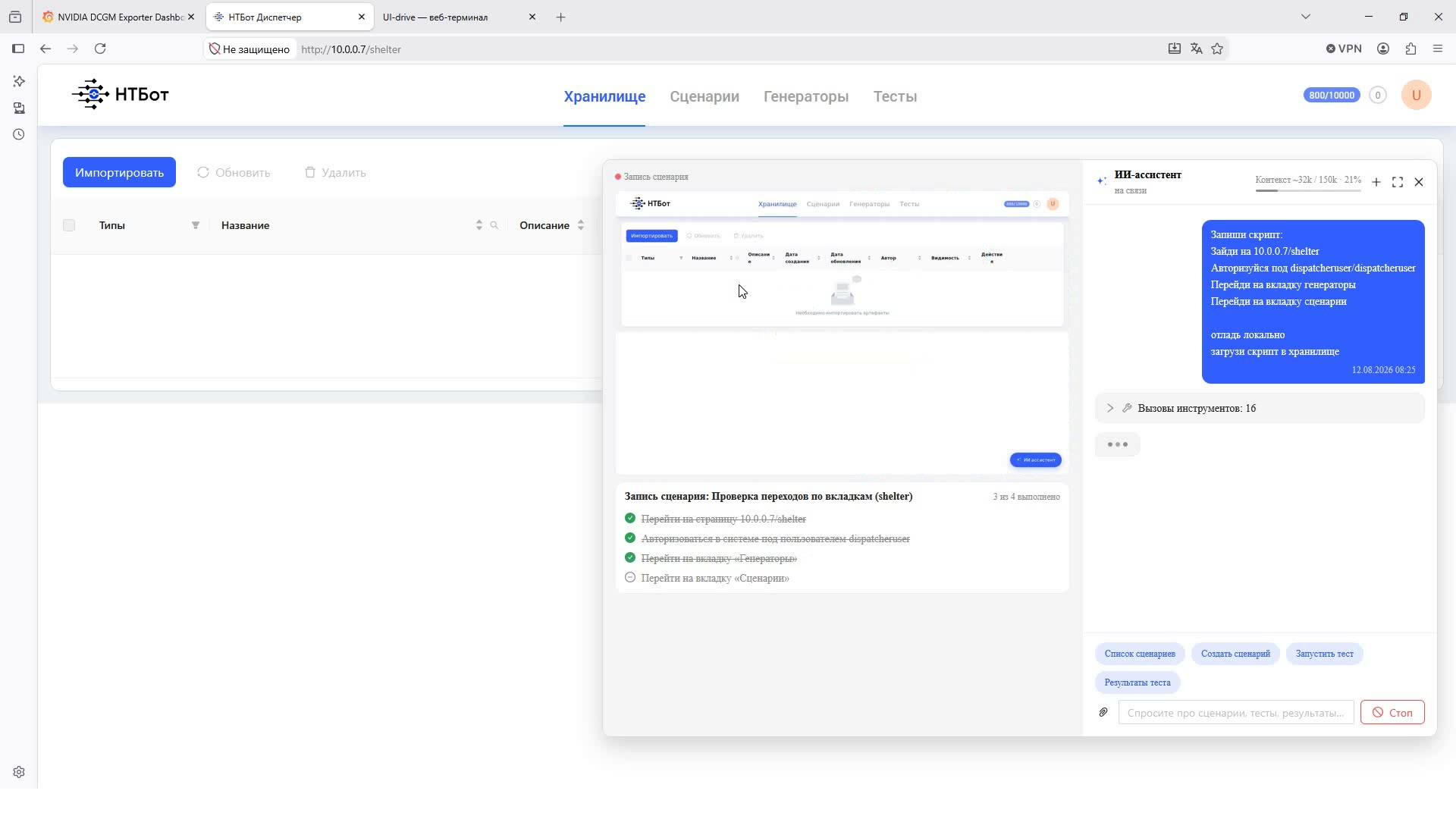Sort by the Название column arrows
The width and height of the screenshot is (1456, 819).
point(479,225)
